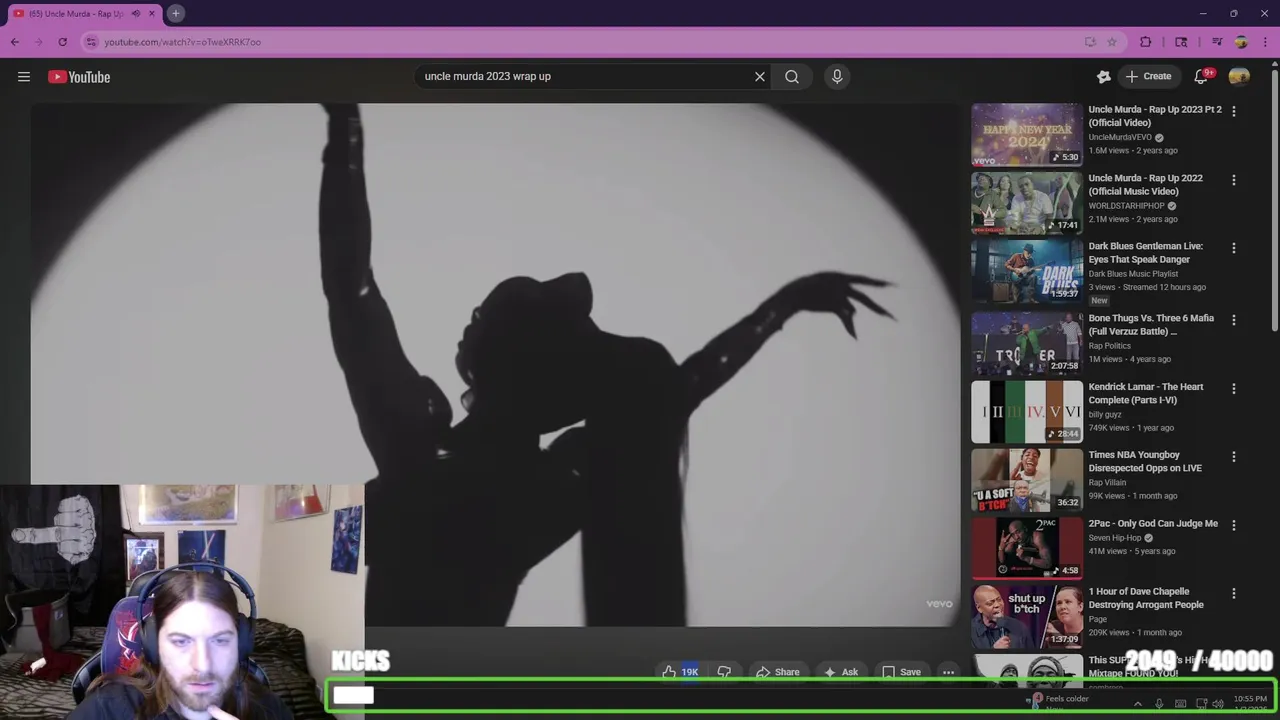
Task: Go back using the browser back arrow
Action: point(15,42)
